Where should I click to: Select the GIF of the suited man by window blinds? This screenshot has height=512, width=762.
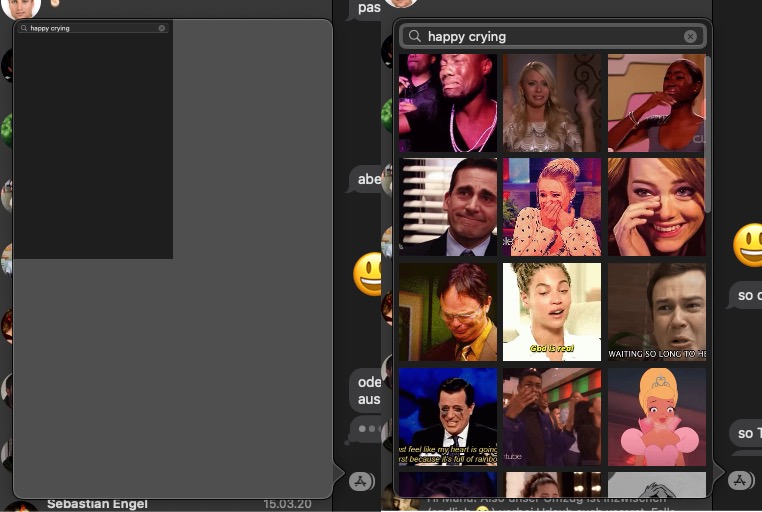coord(448,207)
